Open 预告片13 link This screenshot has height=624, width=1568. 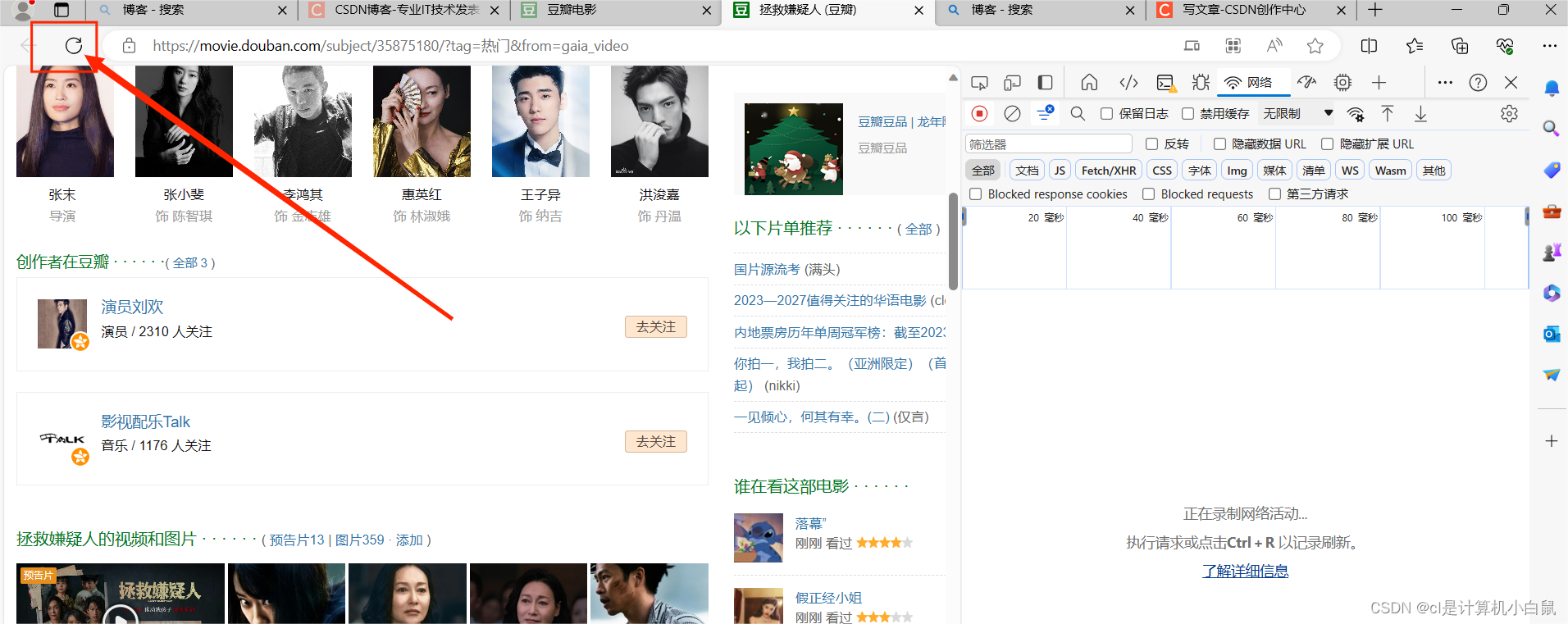(297, 540)
